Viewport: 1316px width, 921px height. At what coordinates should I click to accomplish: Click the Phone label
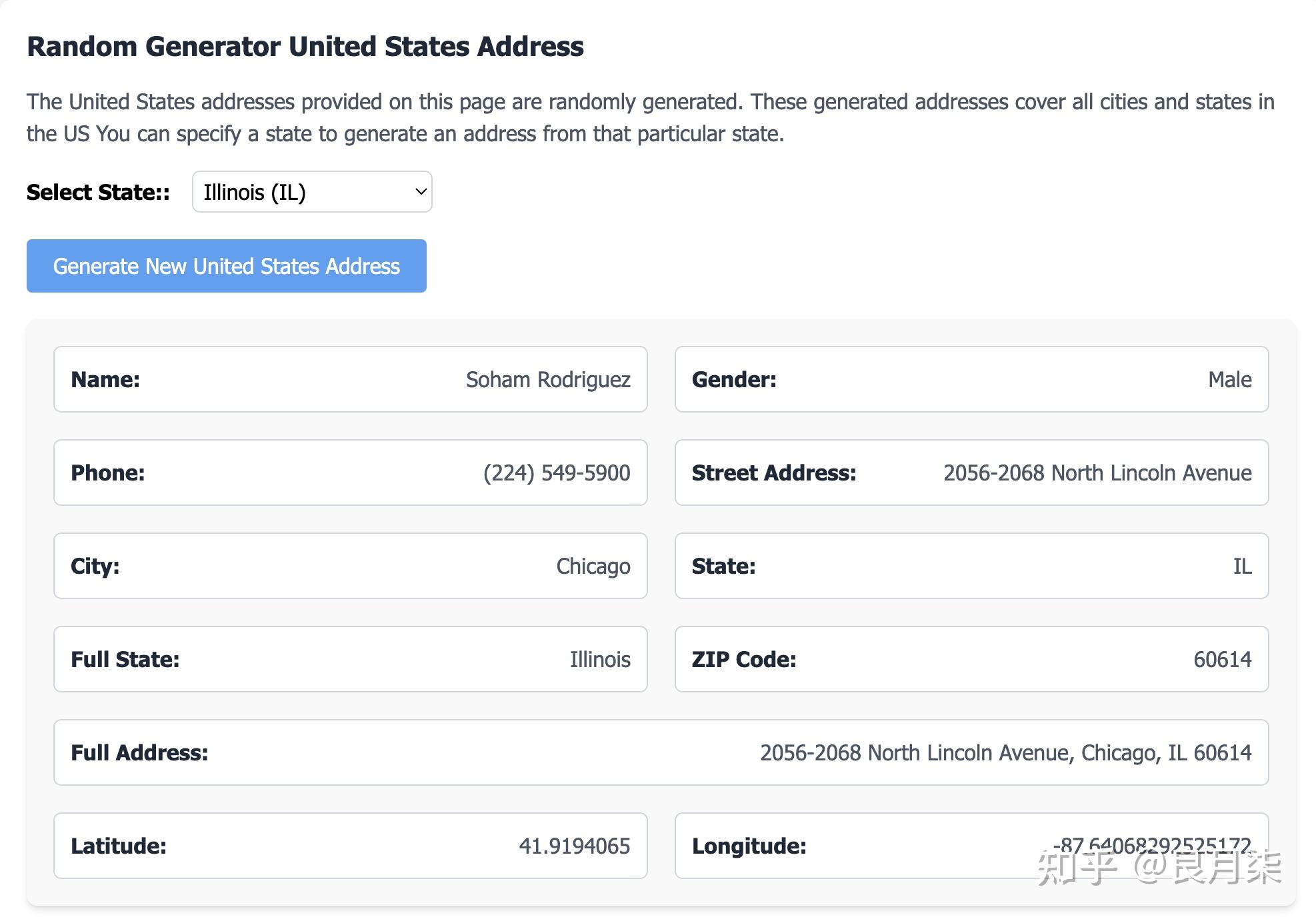pos(107,472)
